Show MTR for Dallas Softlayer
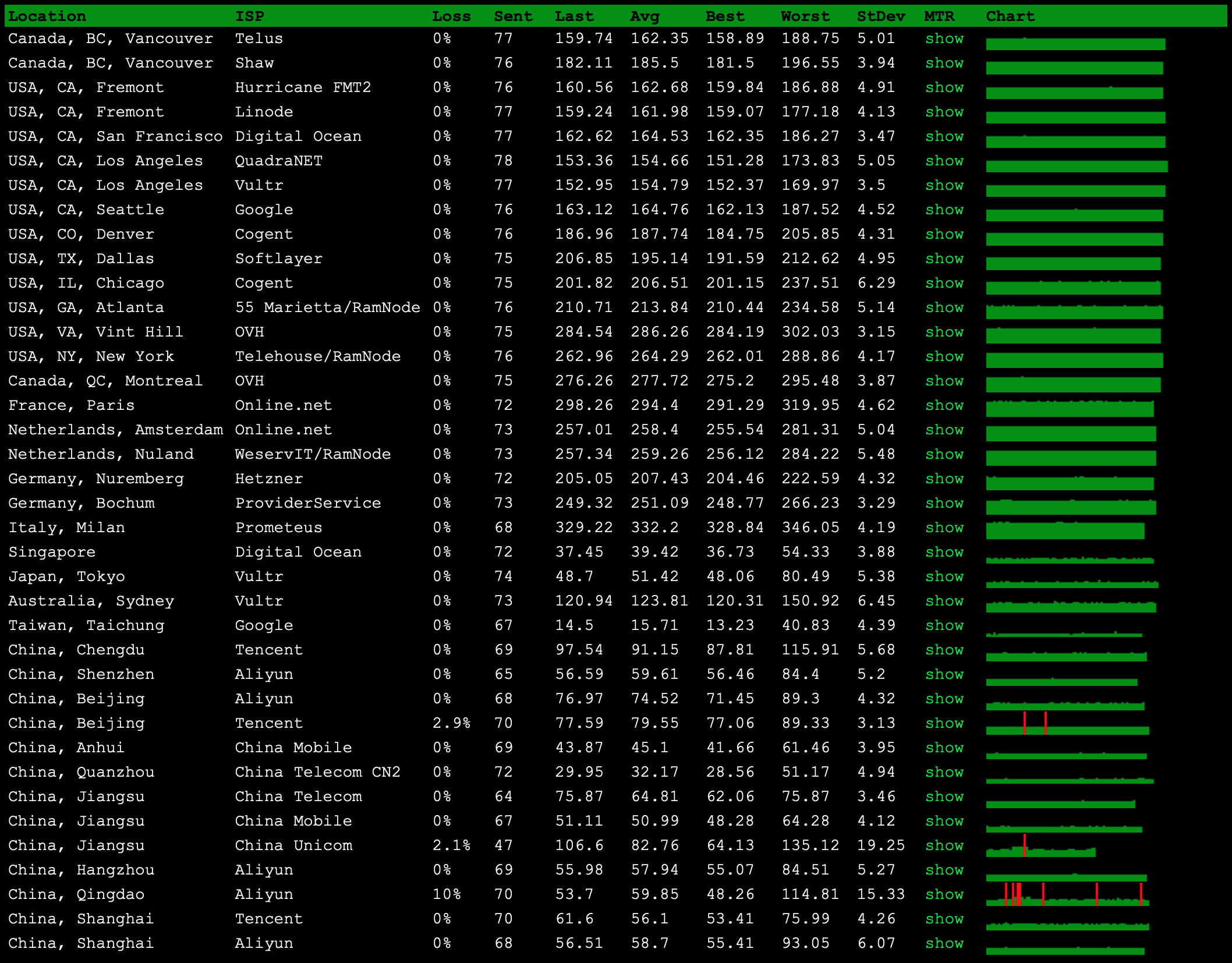The height and width of the screenshot is (963, 1232). pos(944,259)
